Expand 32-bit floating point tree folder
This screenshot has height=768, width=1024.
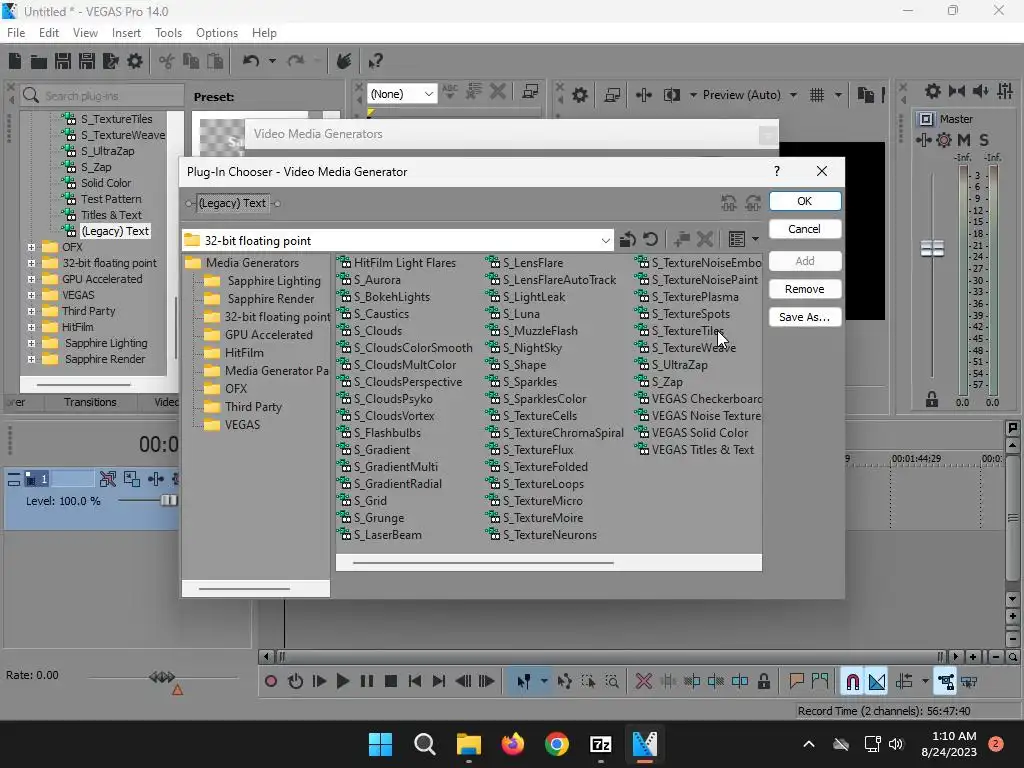tap(31, 263)
